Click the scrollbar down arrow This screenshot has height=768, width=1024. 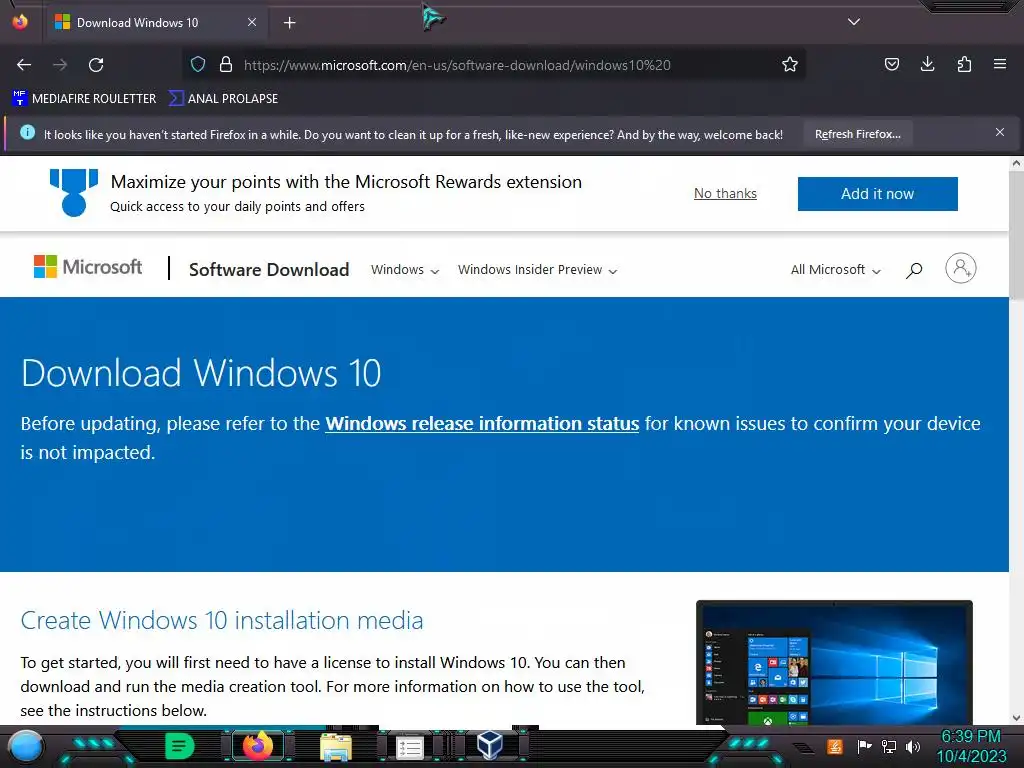(1016, 718)
